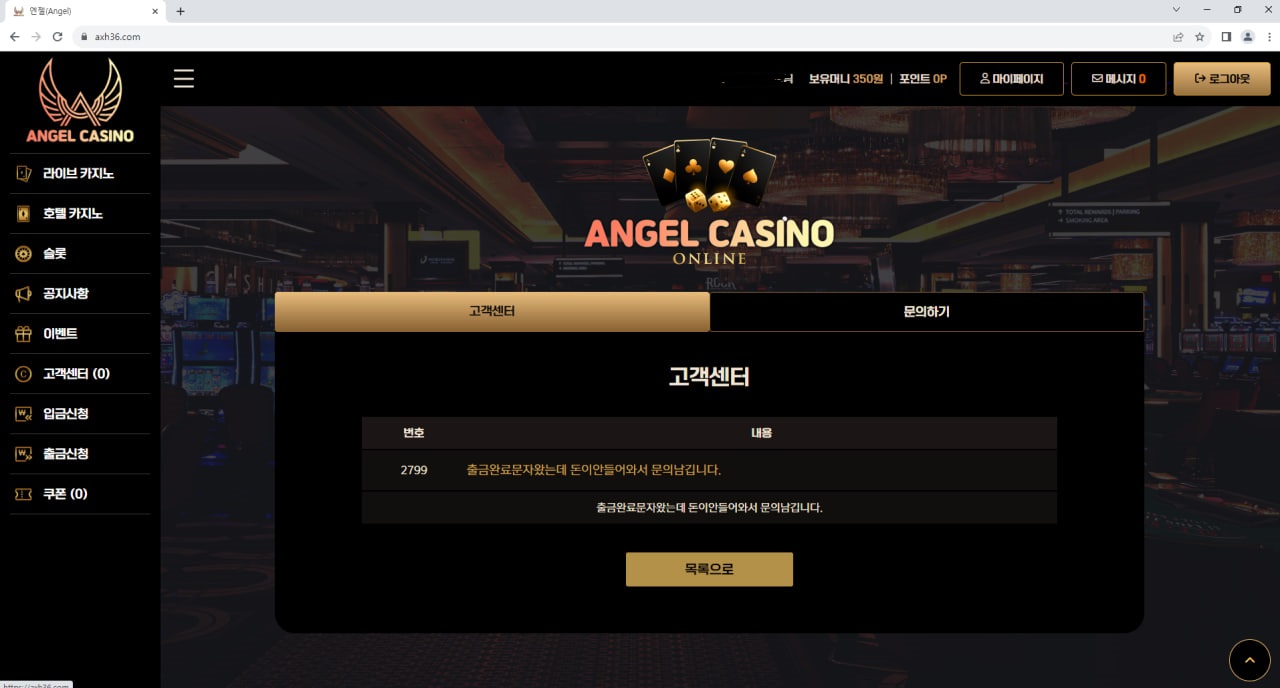
Task: Open the 슬롯 sidebar item
Action: 80,253
